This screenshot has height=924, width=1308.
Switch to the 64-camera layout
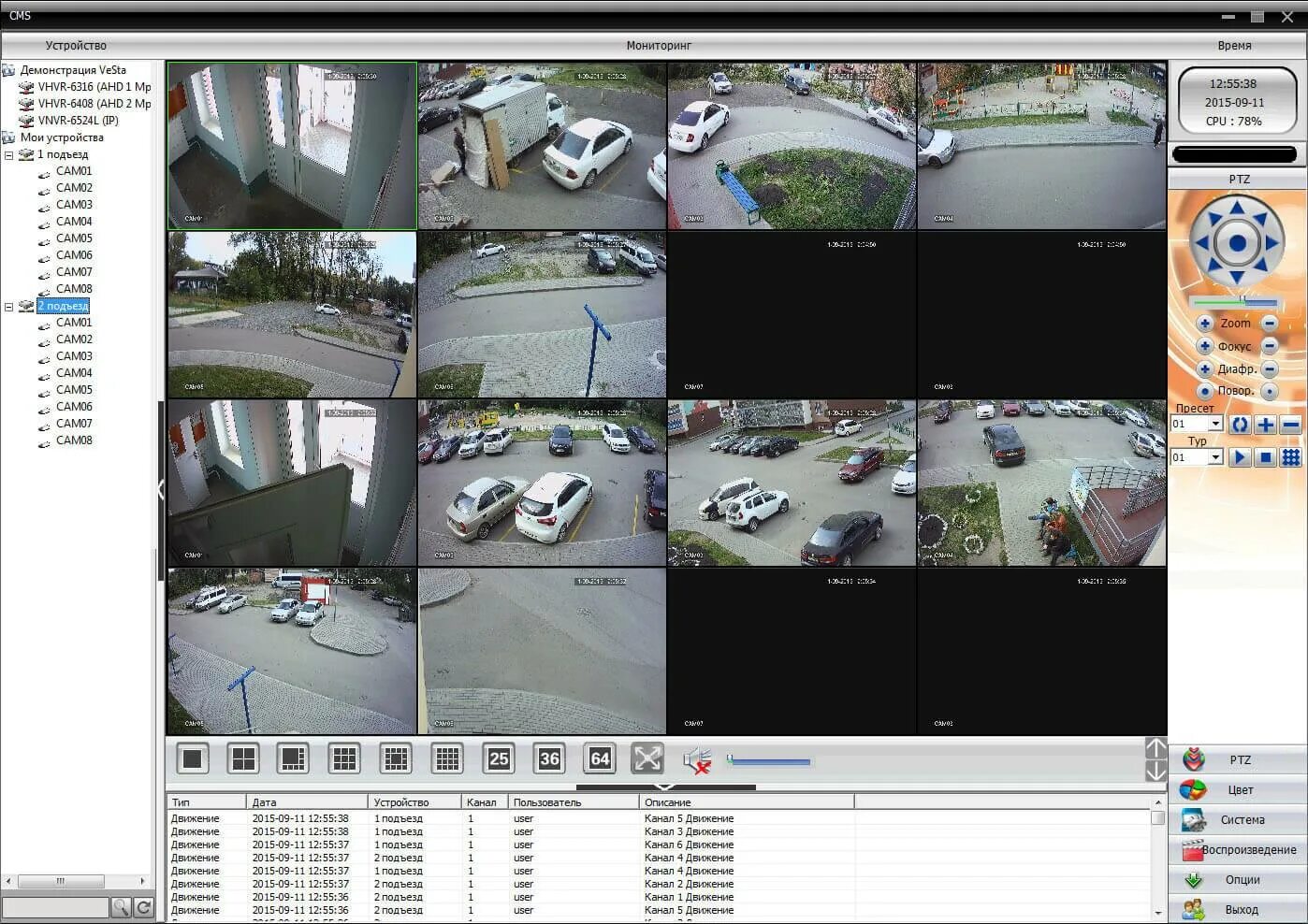click(600, 758)
